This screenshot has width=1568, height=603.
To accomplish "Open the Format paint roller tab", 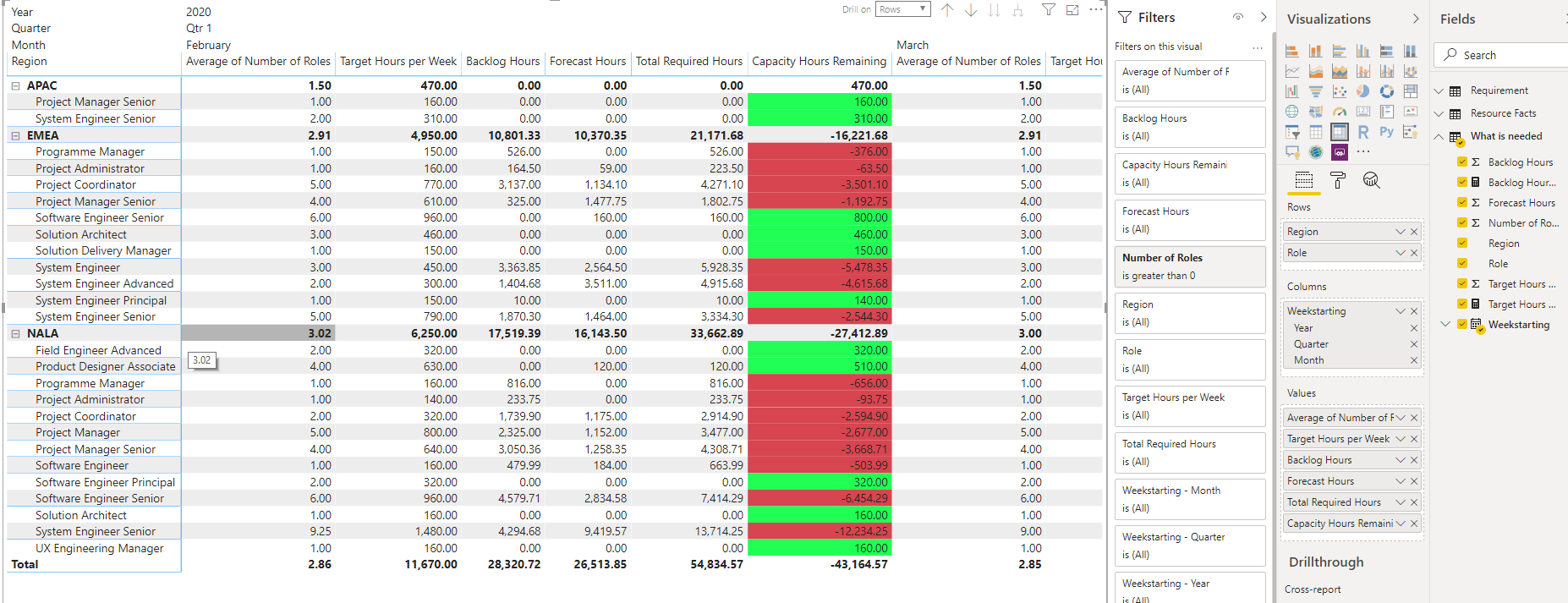I will (1338, 180).
